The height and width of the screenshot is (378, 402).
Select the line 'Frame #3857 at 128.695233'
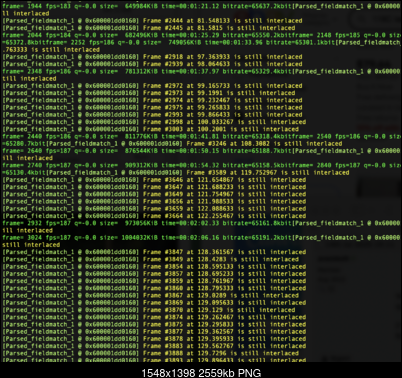pyautogui.click(x=154, y=274)
